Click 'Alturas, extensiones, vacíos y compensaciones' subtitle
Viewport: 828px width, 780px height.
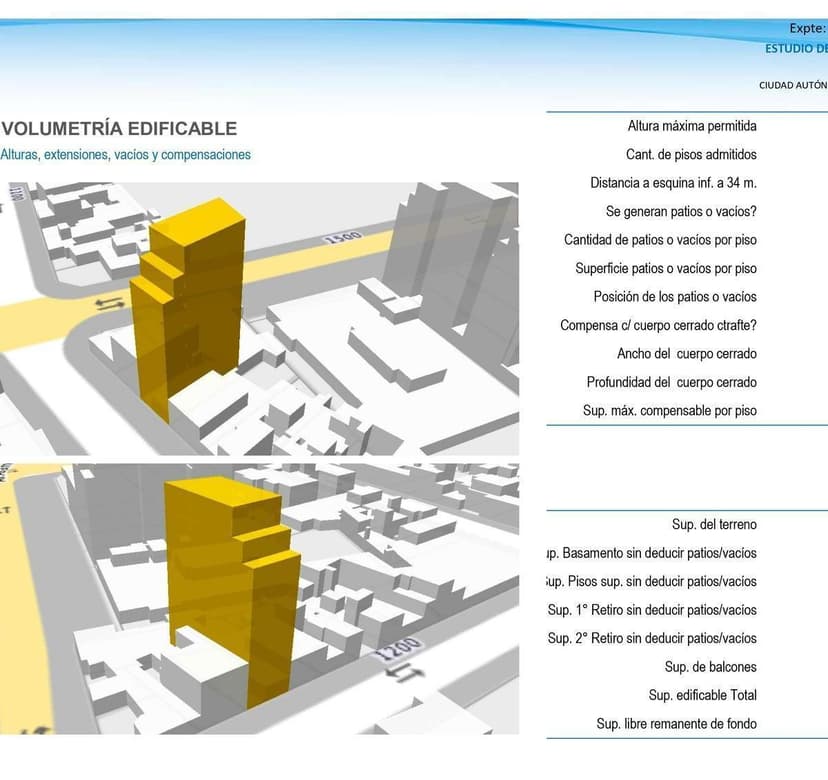coord(125,155)
